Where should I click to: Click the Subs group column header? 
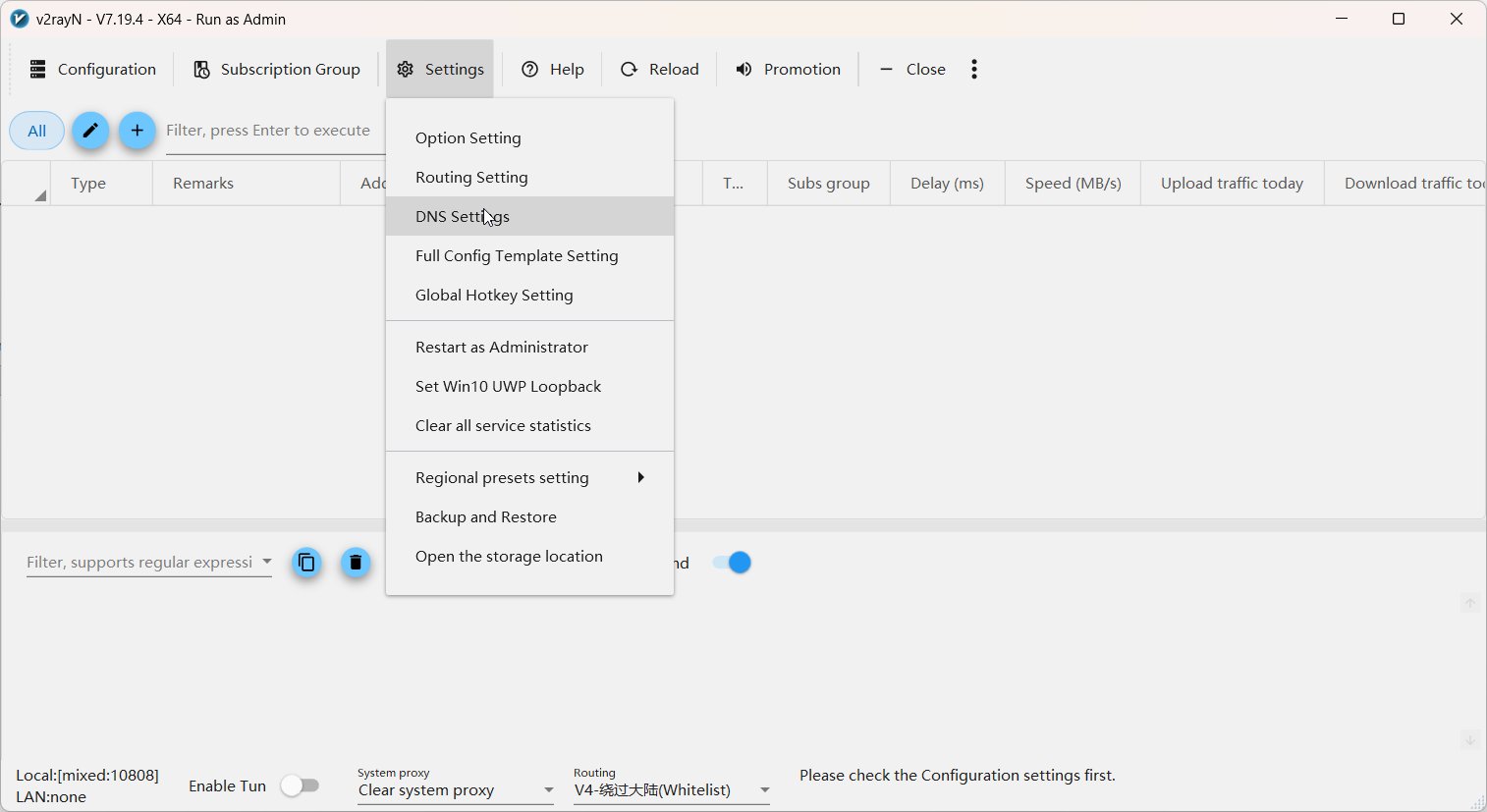click(829, 183)
